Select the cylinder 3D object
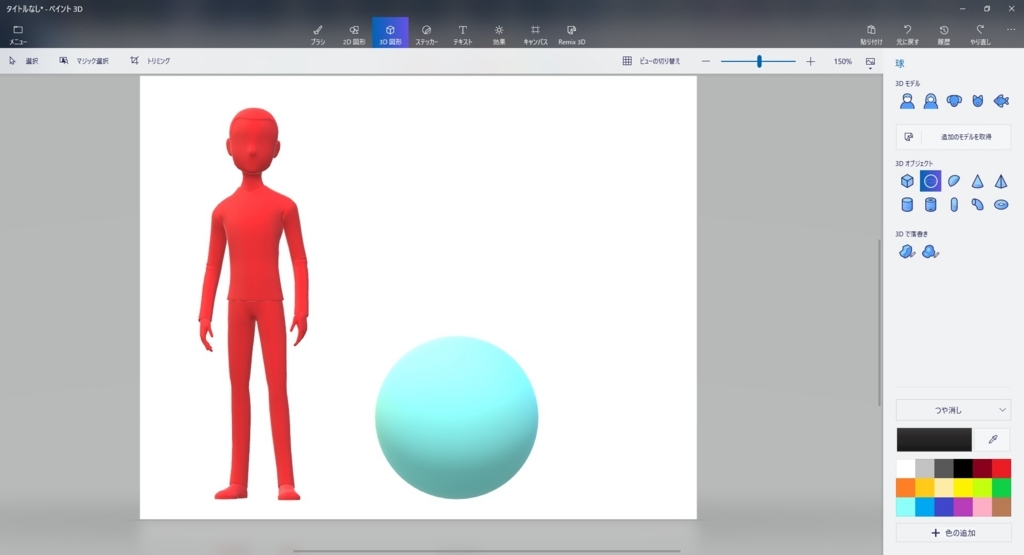1024x555 pixels. coord(907,205)
